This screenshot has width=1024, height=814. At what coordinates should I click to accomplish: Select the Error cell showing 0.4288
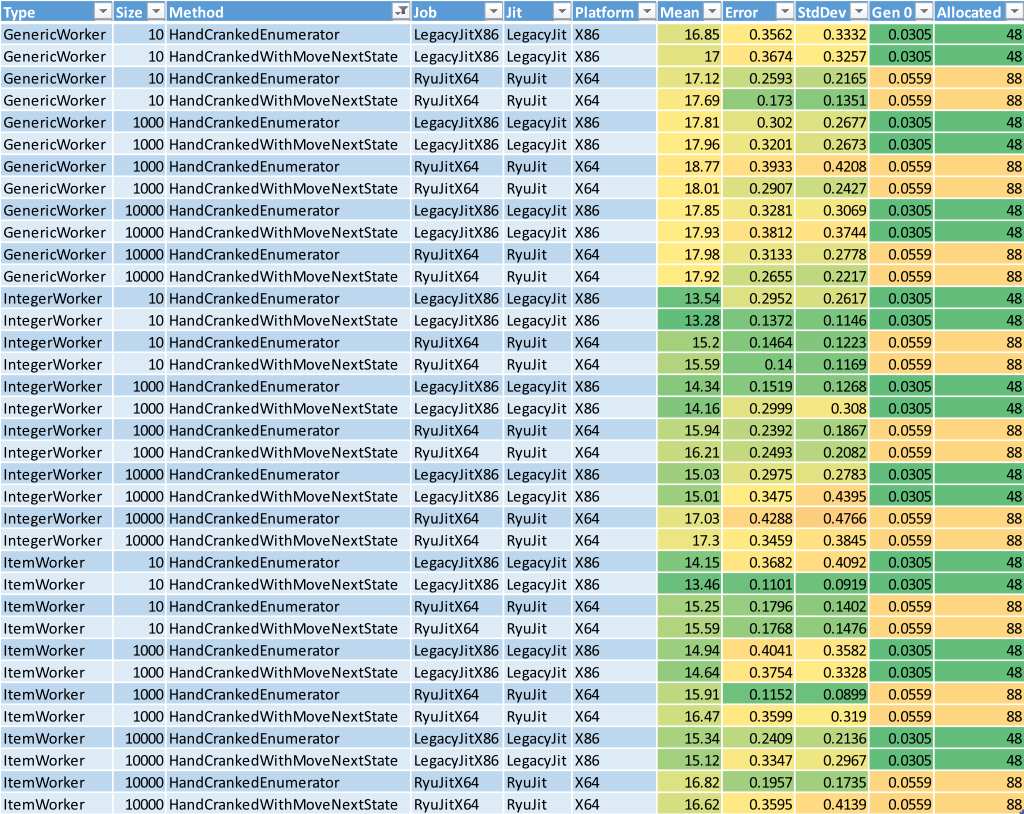coord(758,519)
